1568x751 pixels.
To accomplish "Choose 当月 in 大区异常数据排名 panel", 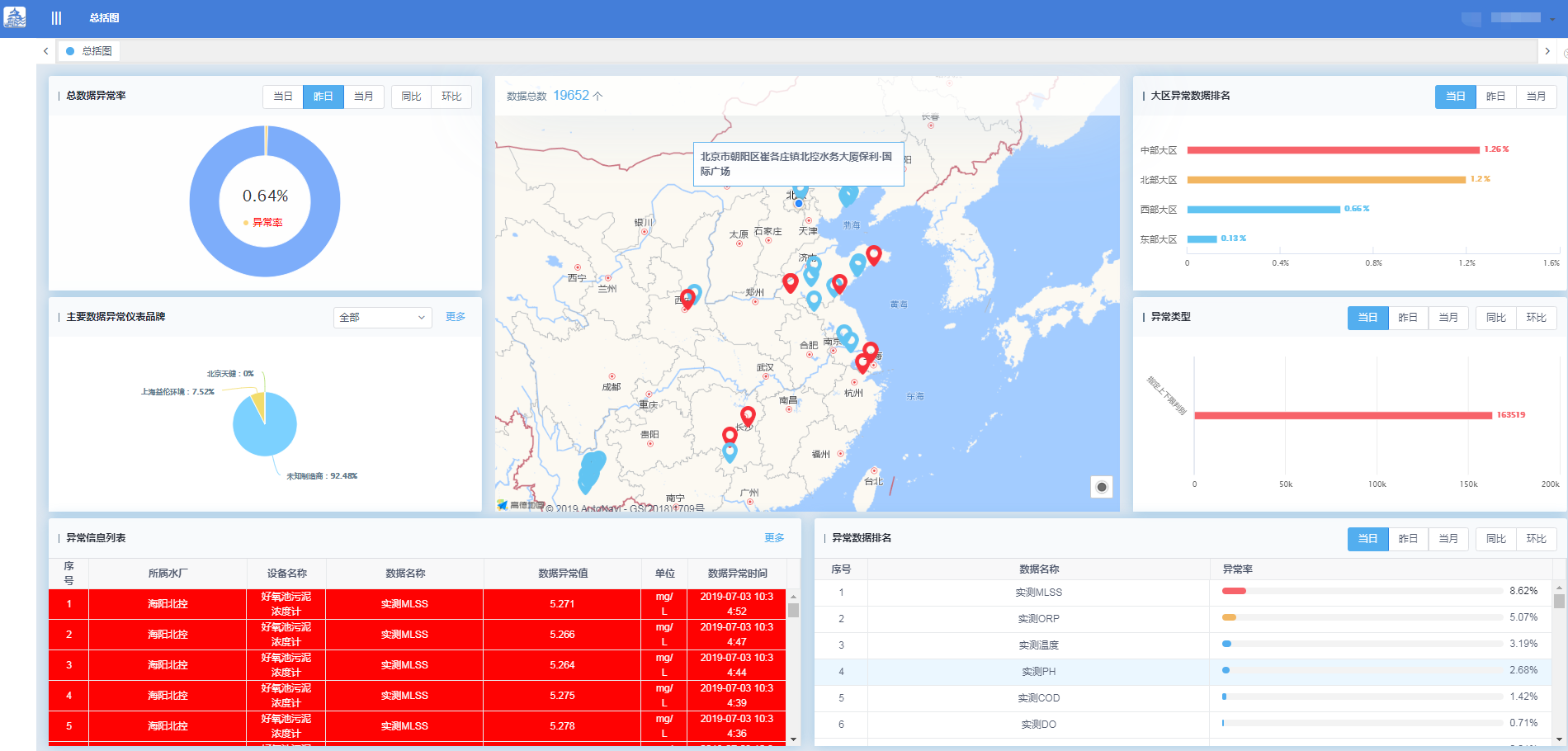I will tap(1536, 97).
